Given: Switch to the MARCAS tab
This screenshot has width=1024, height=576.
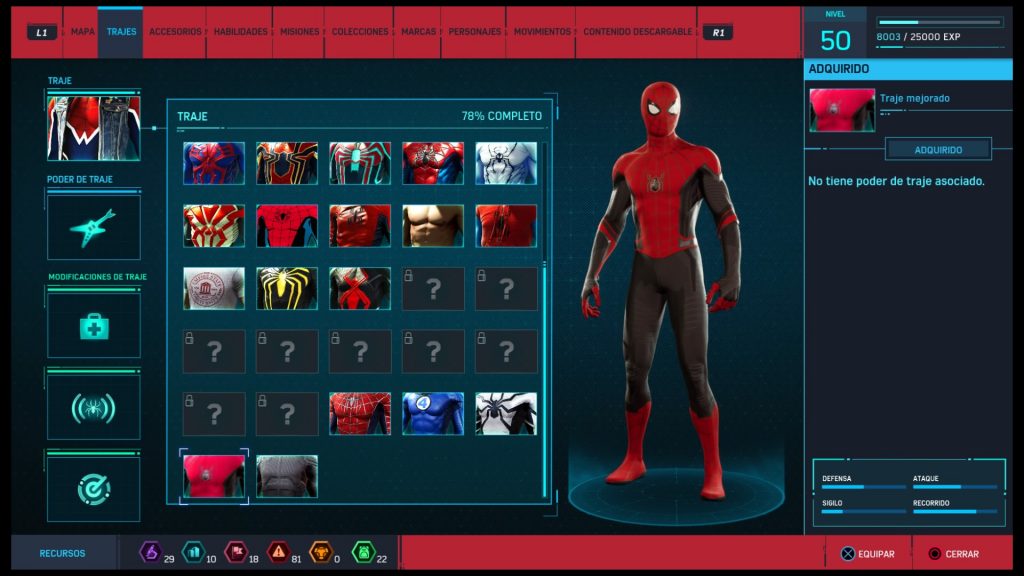Looking at the screenshot, I should pos(418,31).
